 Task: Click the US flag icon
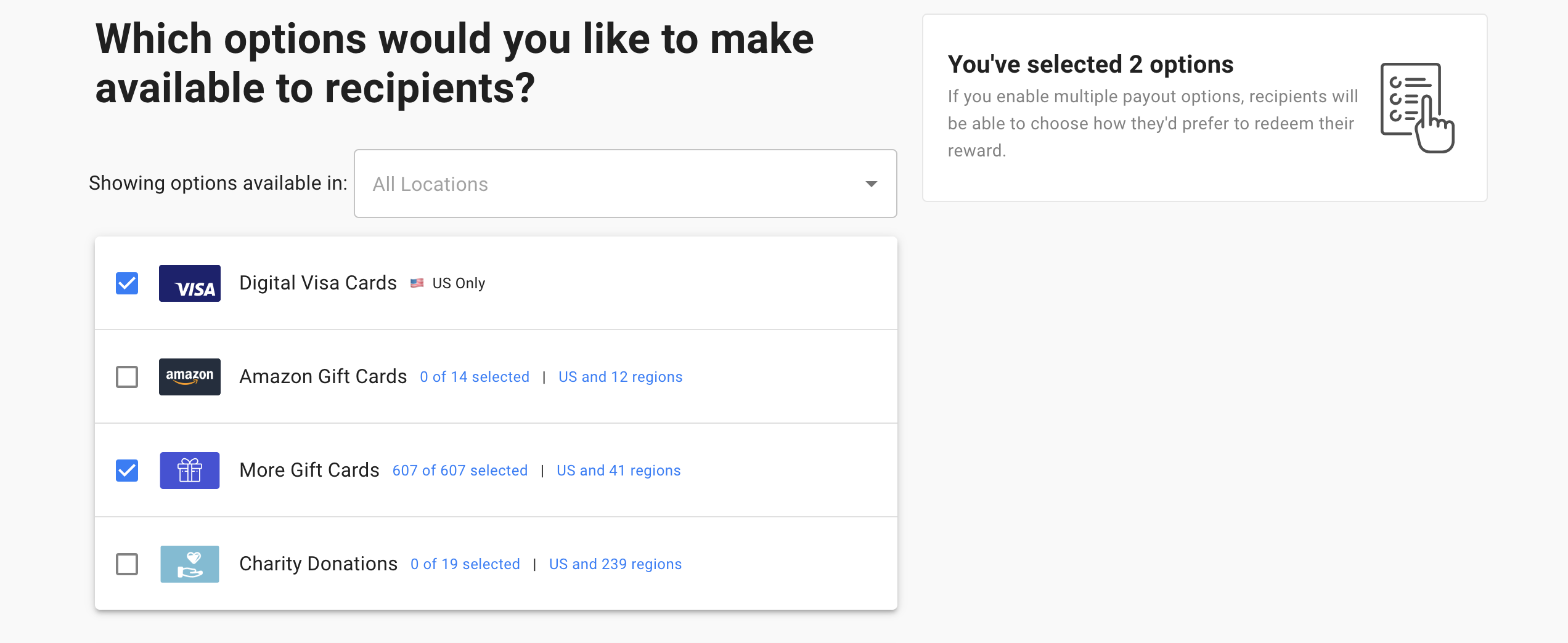tap(417, 283)
